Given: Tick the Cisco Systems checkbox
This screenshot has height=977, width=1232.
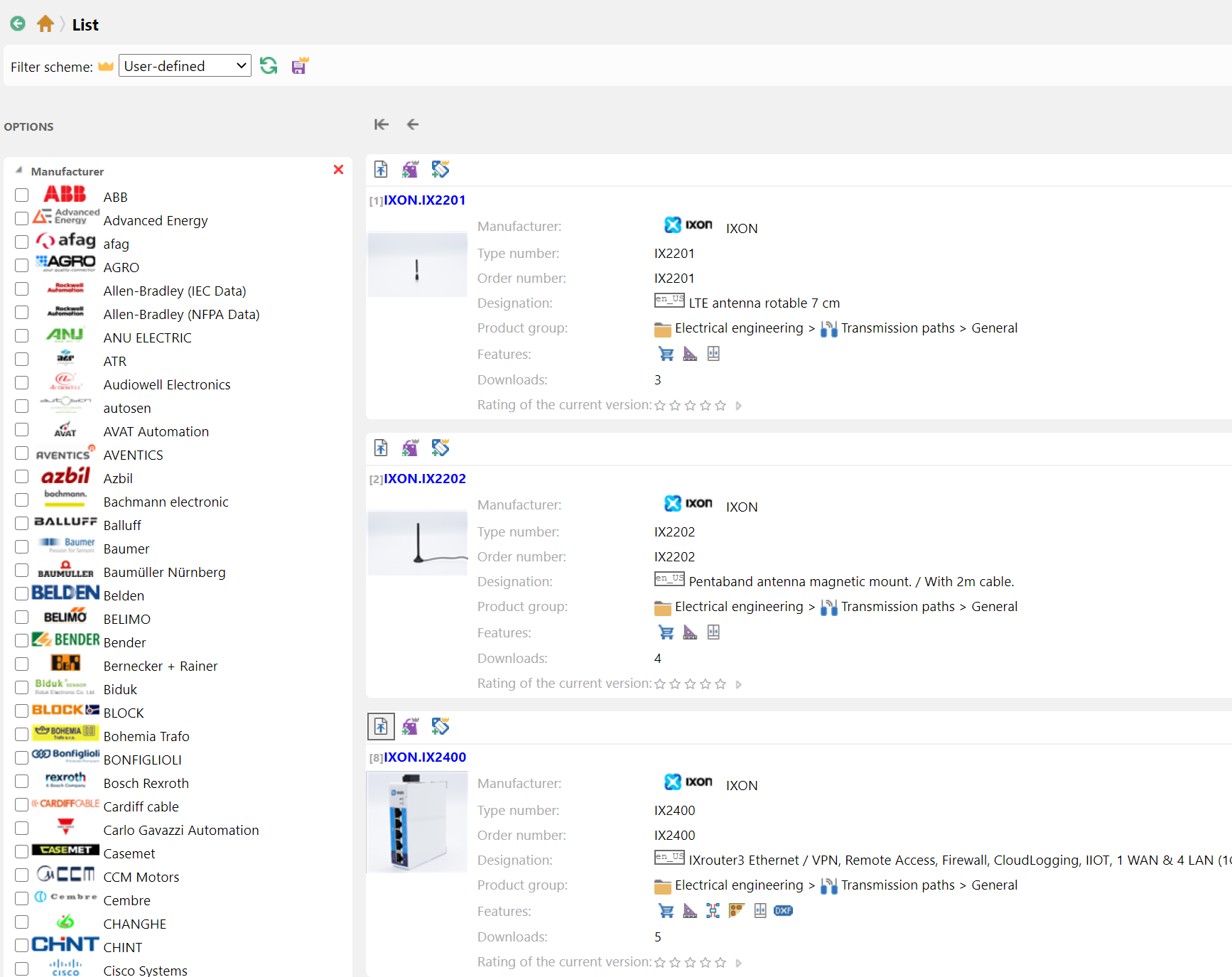Looking at the screenshot, I should point(22,968).
